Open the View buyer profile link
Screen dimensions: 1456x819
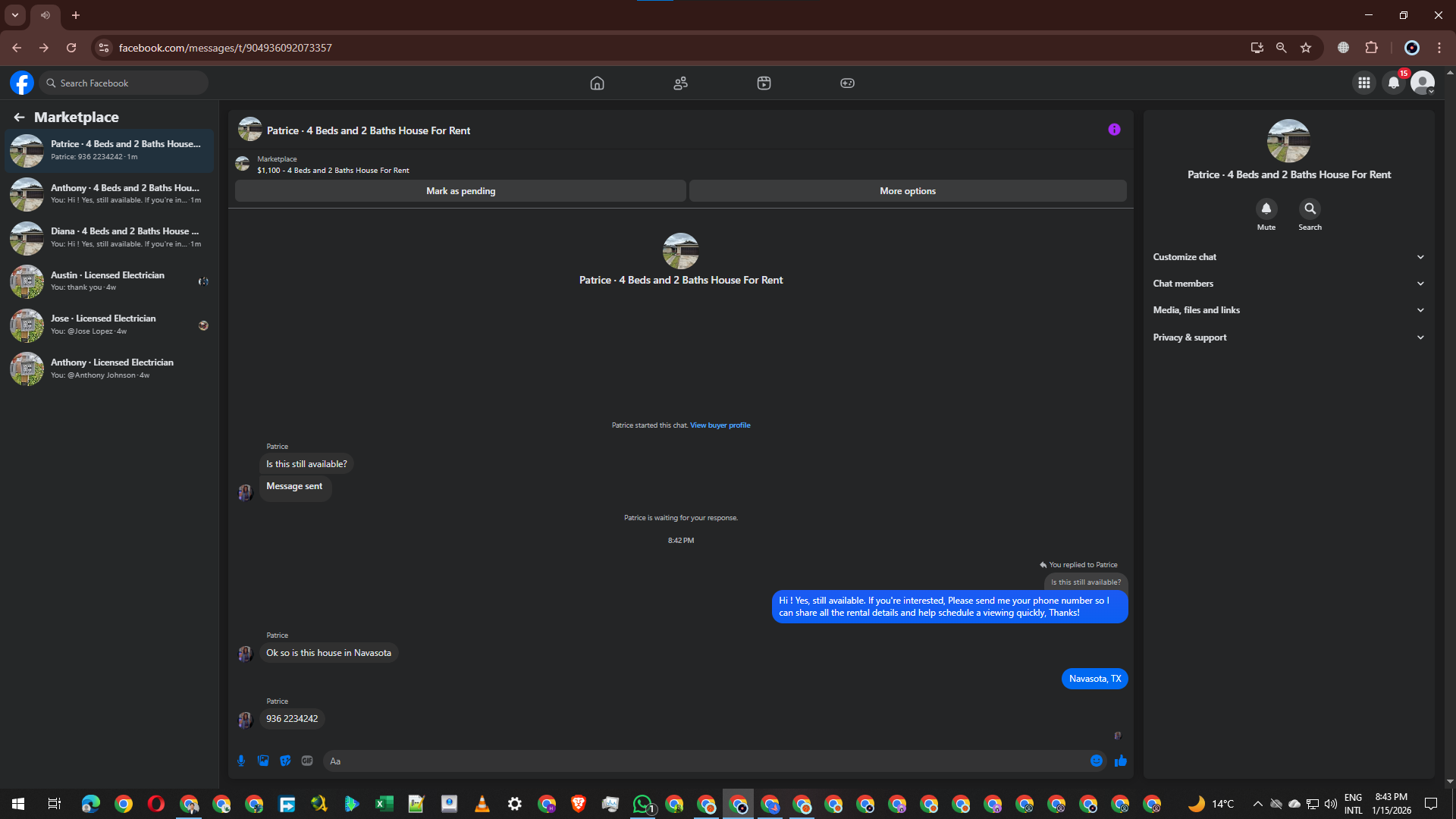(720, 425)
